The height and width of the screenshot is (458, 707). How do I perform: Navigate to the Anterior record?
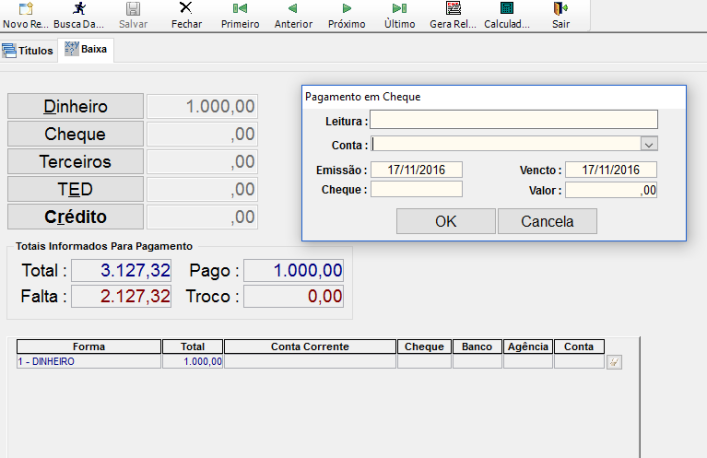[293, 9]
